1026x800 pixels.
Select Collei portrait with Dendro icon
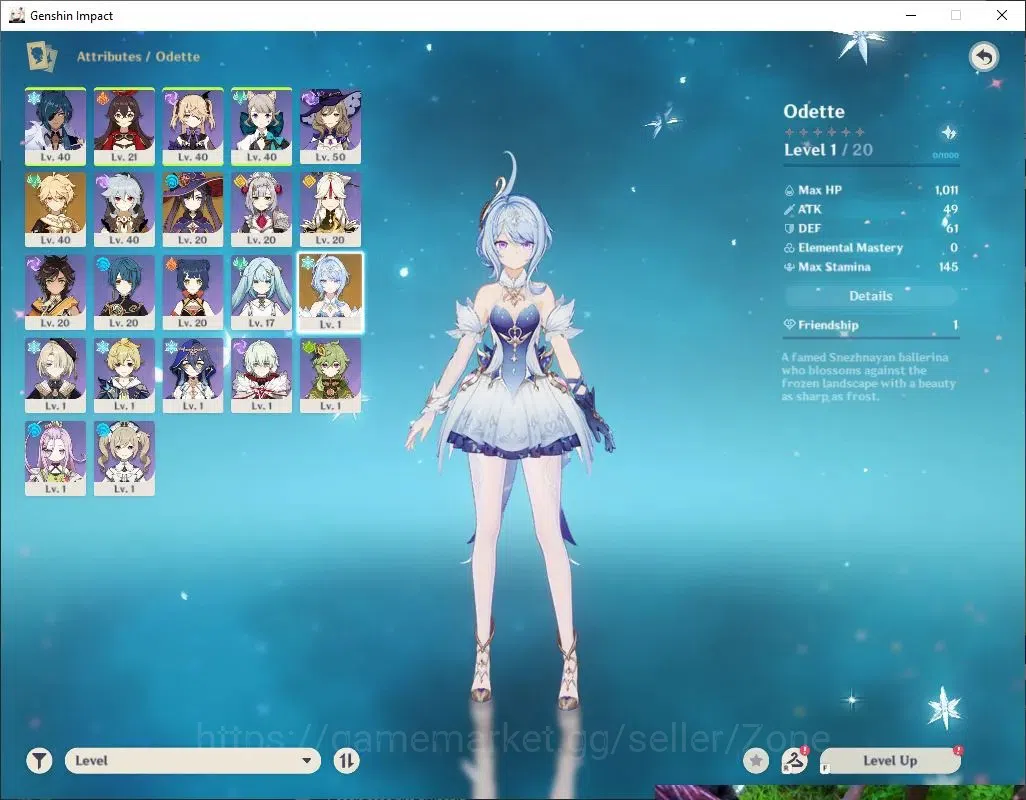(330, 375)
